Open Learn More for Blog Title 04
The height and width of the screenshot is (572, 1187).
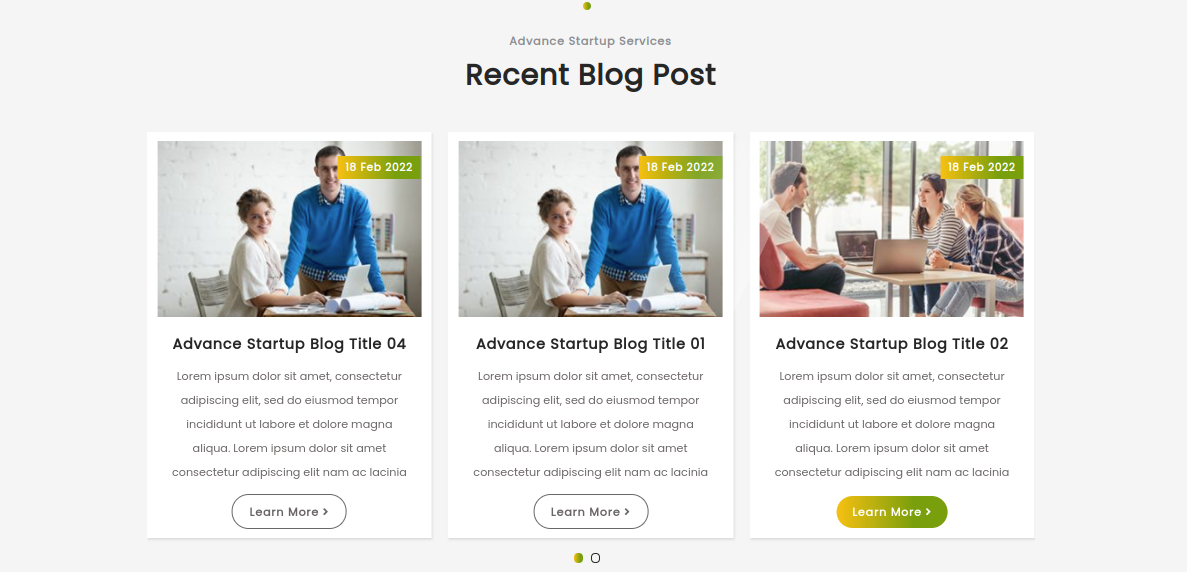coord(289,511)
